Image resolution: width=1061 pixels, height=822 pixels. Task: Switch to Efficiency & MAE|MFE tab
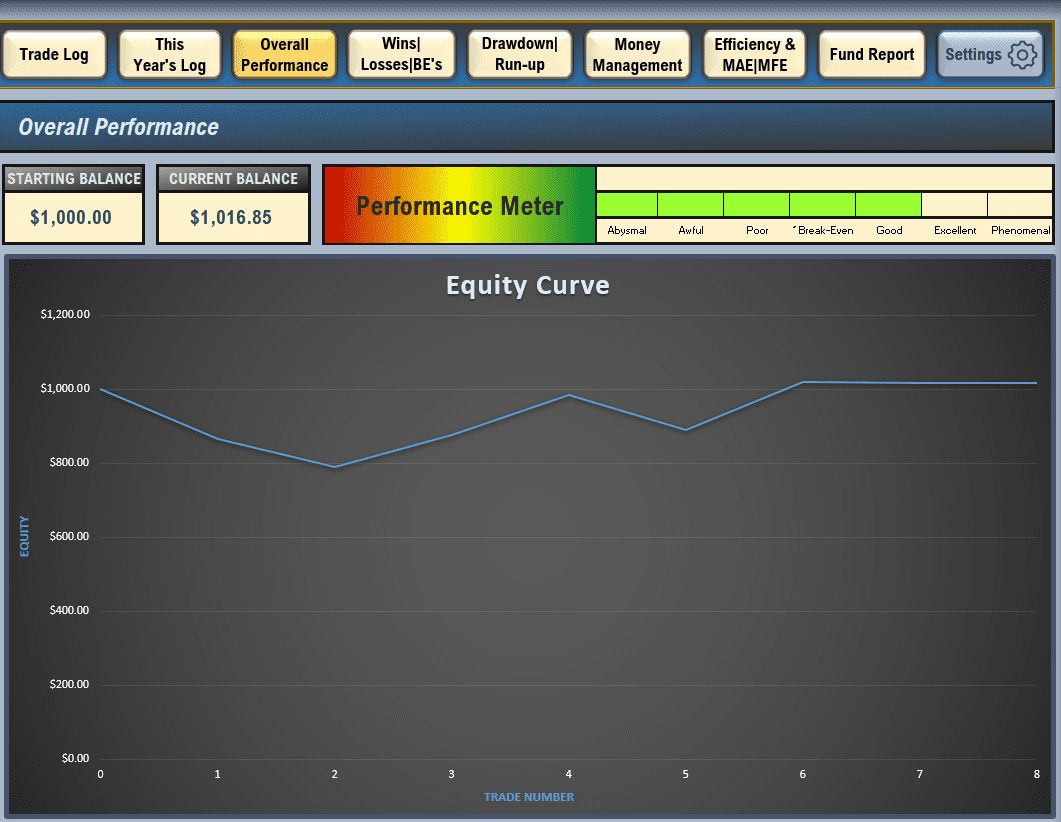click(x=754, y=55)
